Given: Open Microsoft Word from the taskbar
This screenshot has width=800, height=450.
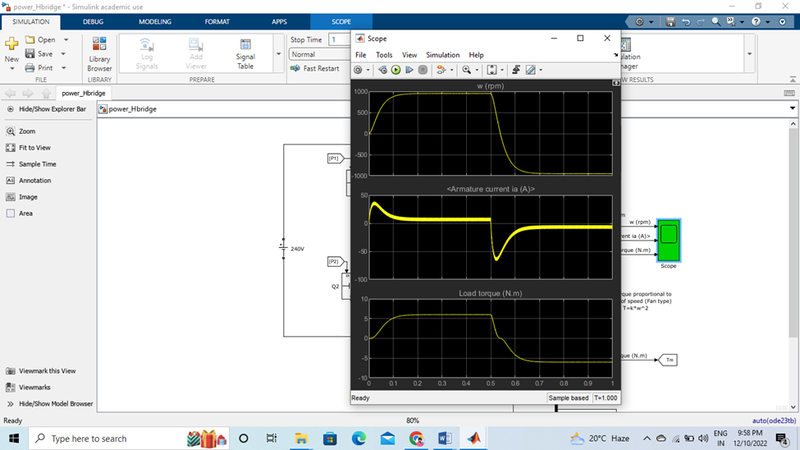Looking at the screenshot, I should click(x=445, y=438).
